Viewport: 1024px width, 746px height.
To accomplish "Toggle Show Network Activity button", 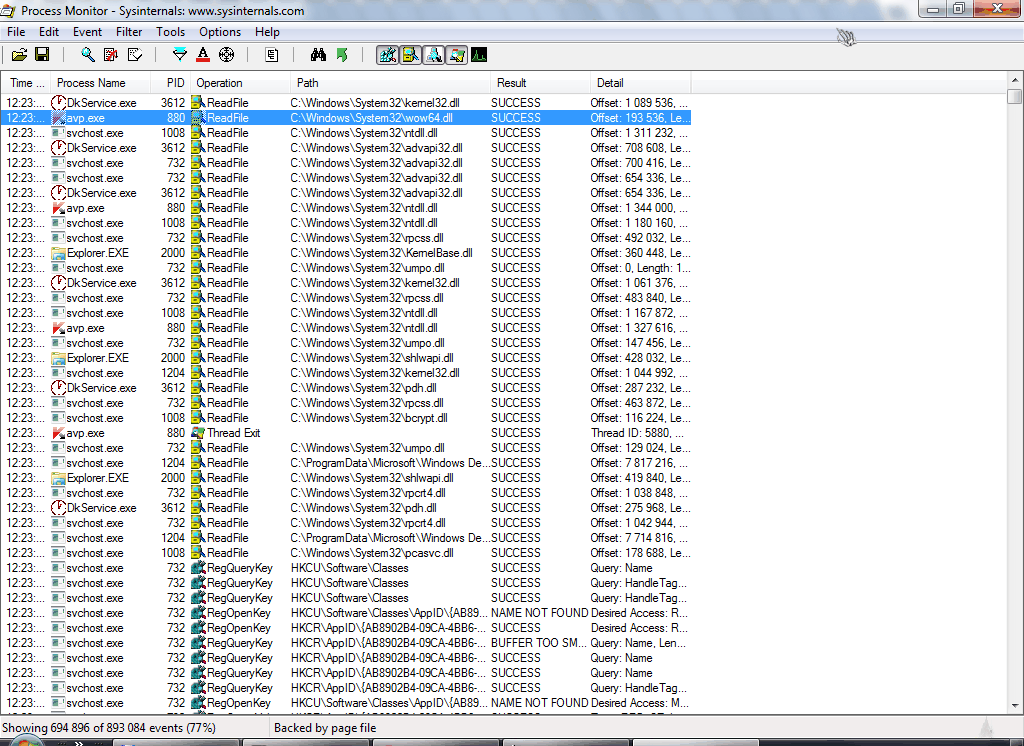I will point(434,55).
